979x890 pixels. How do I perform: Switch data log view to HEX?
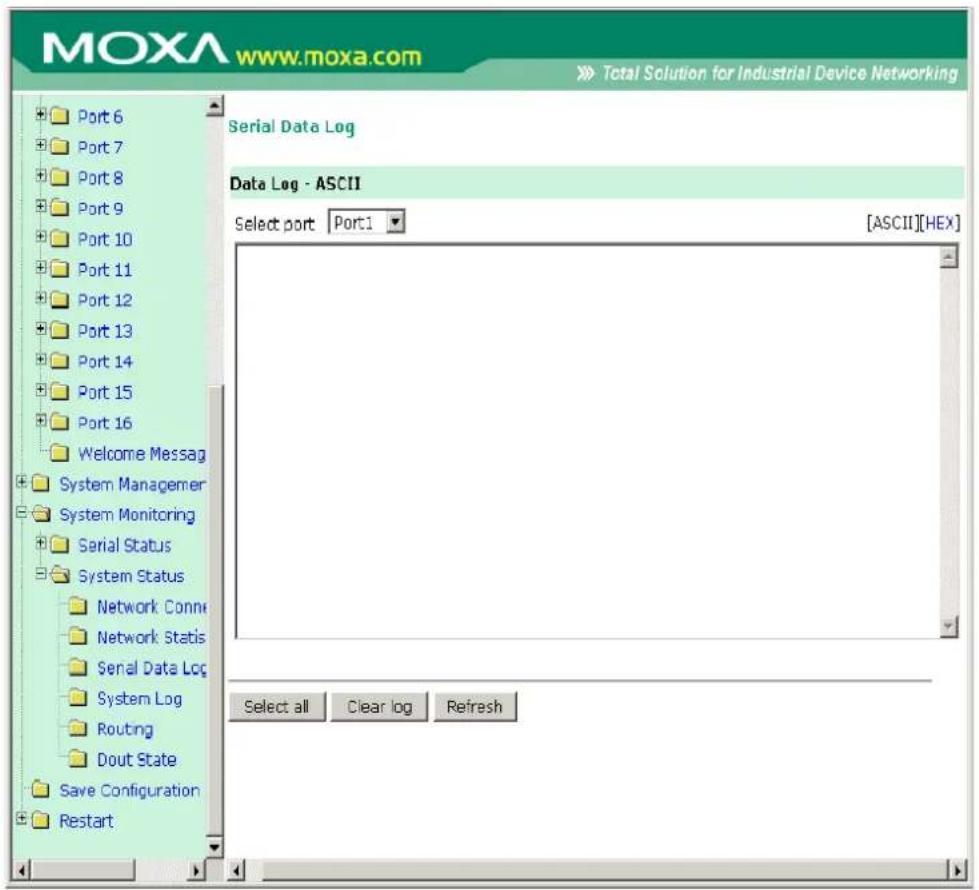pyautogui.click(x=940, y=223)
